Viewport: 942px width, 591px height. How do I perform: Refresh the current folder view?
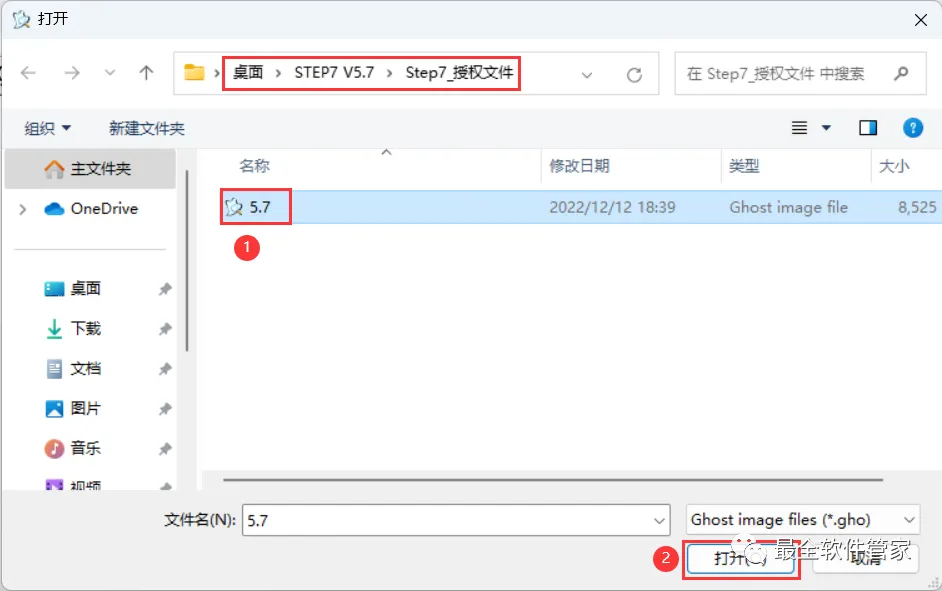click(x=634, y=75)
